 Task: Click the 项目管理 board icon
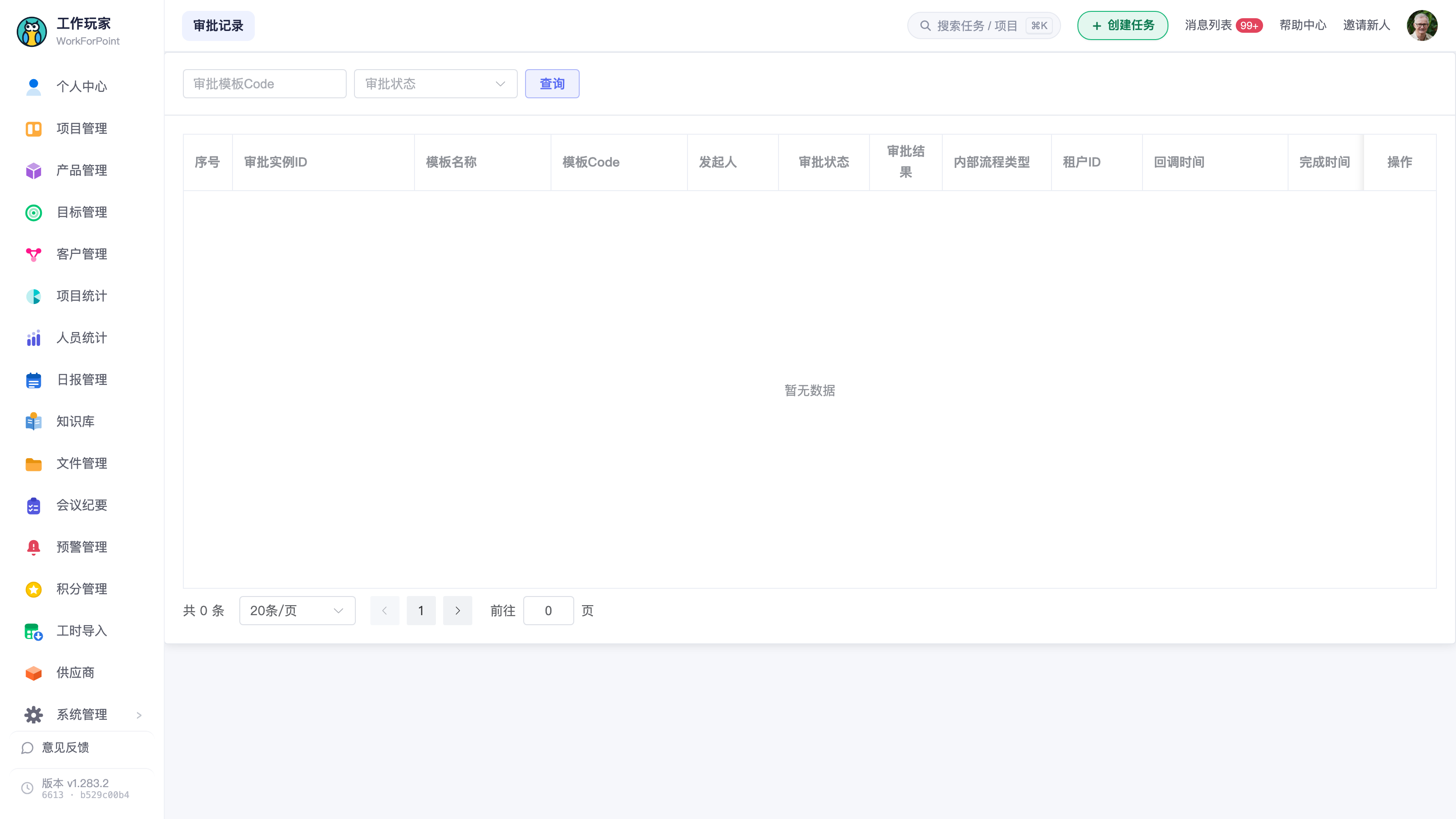[x=33, y=129]
